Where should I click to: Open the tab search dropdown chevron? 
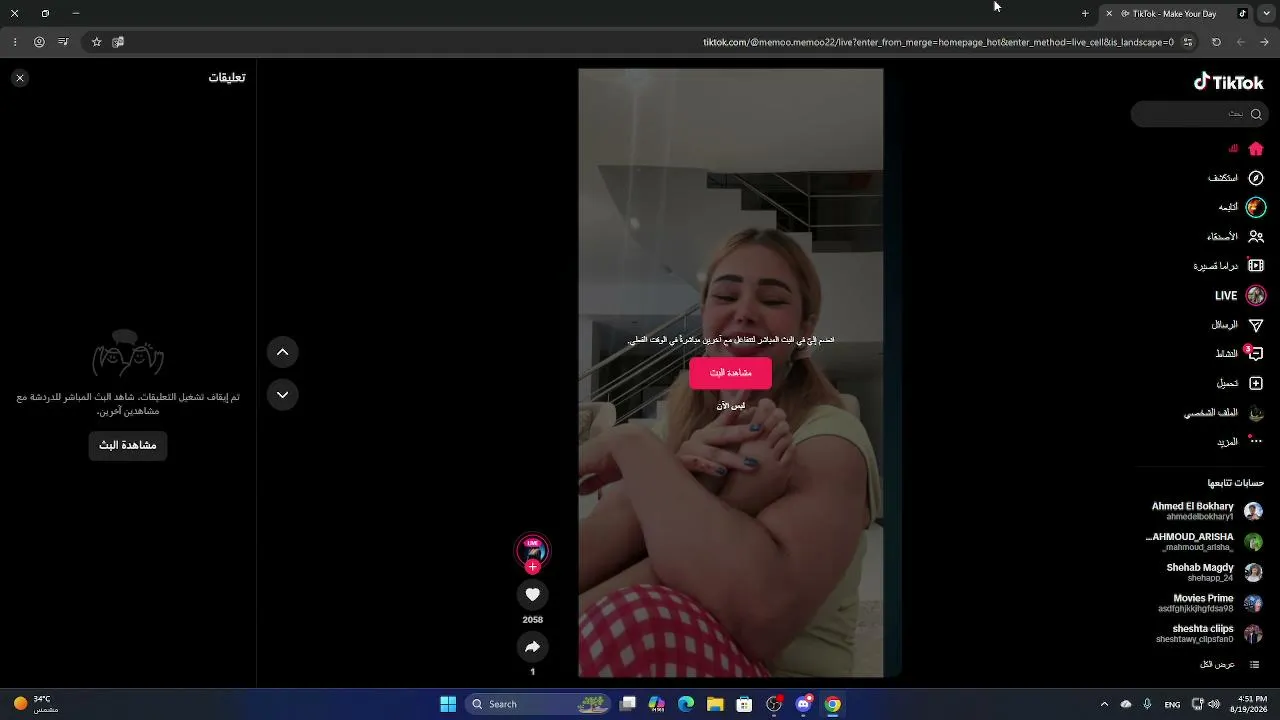pos(1266,13)
